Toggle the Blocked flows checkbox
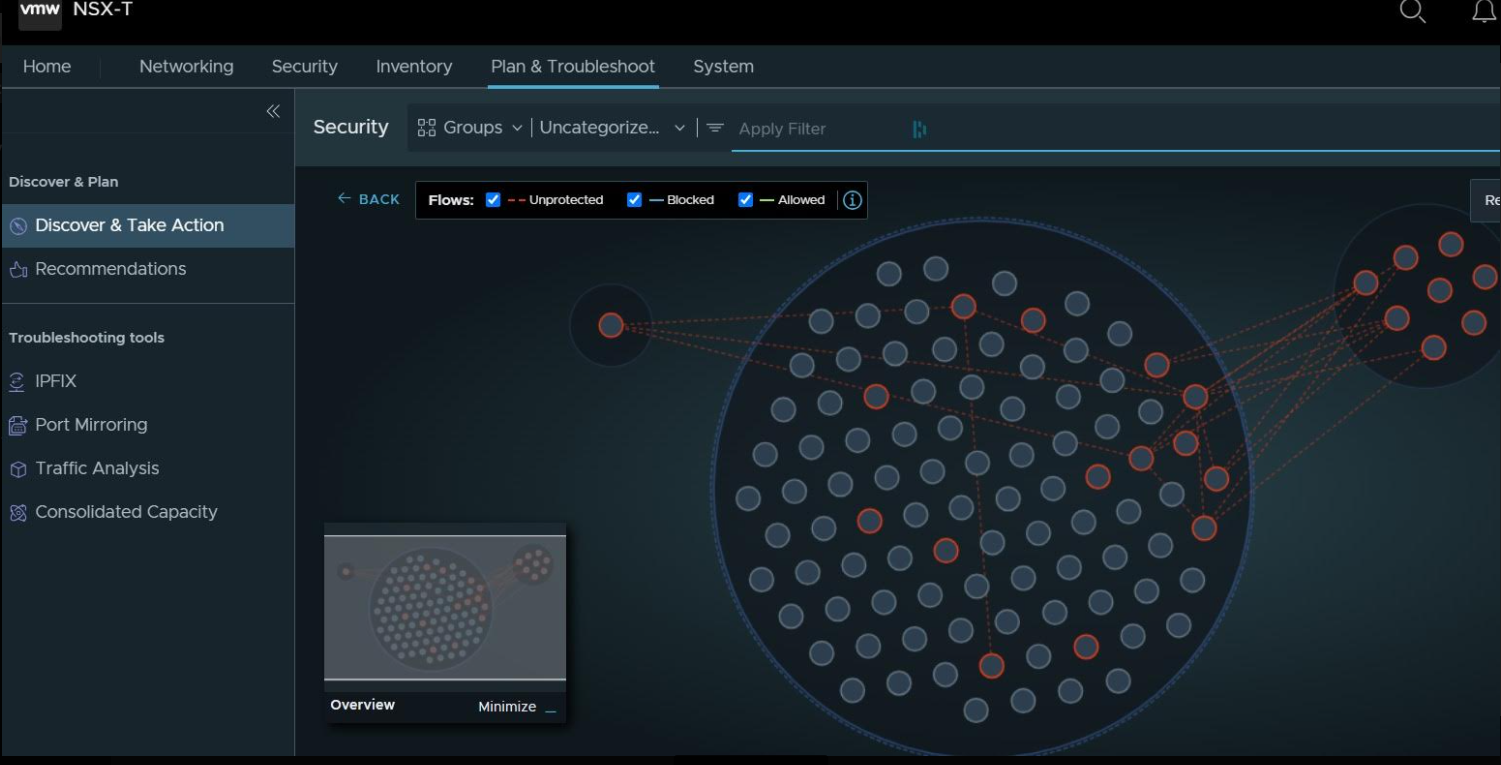Image resolution: width=1501 pixels, height=765 pixels. point(634,200)
